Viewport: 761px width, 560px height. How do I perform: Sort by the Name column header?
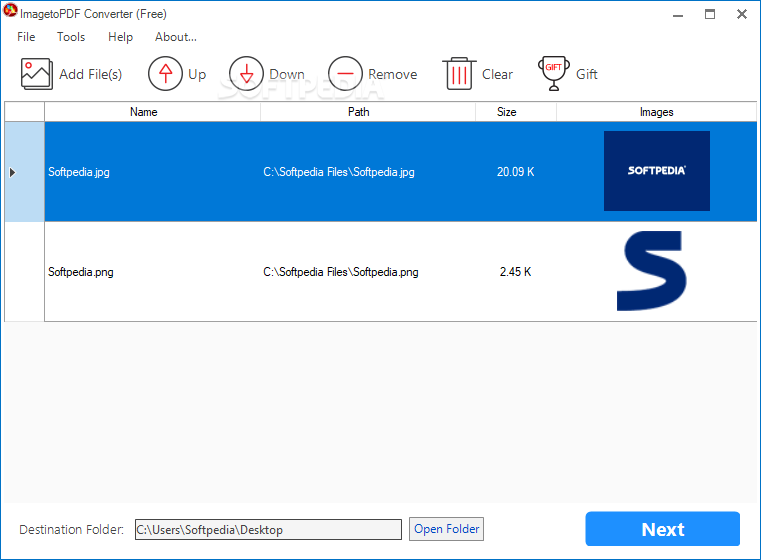coord(152,112)
